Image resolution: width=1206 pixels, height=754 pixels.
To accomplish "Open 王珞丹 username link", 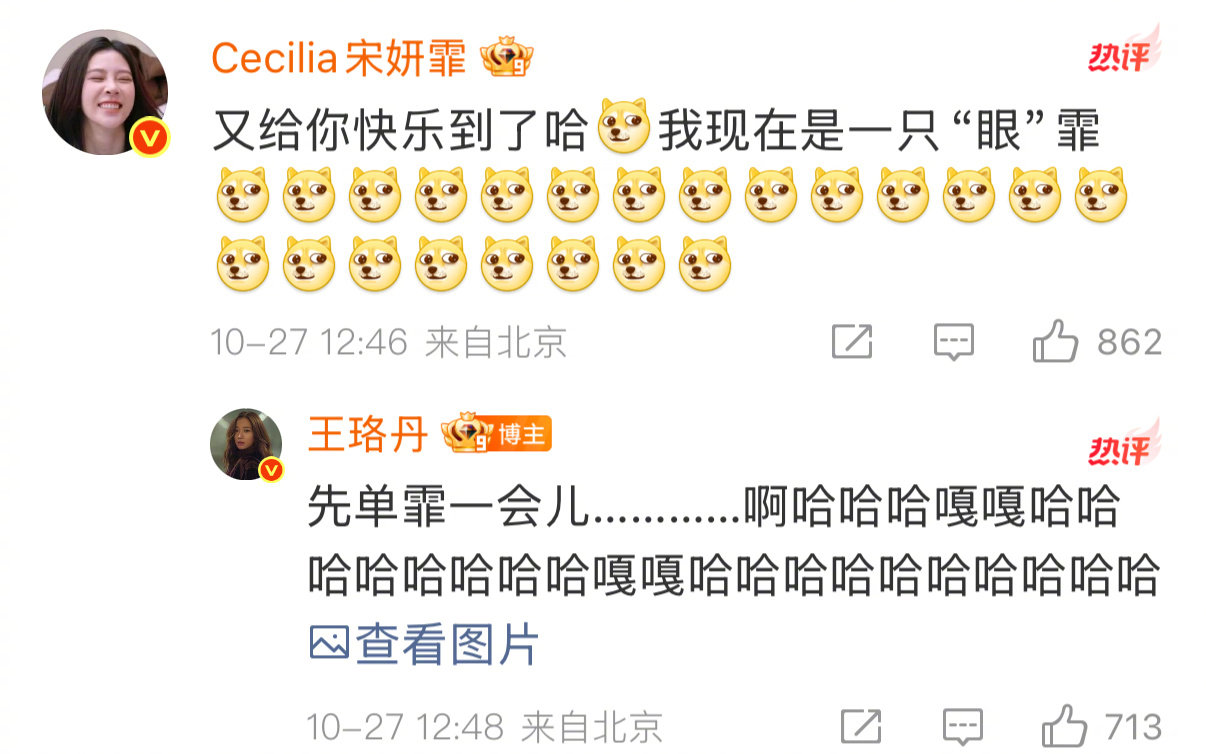I will [x=368, y=434].
